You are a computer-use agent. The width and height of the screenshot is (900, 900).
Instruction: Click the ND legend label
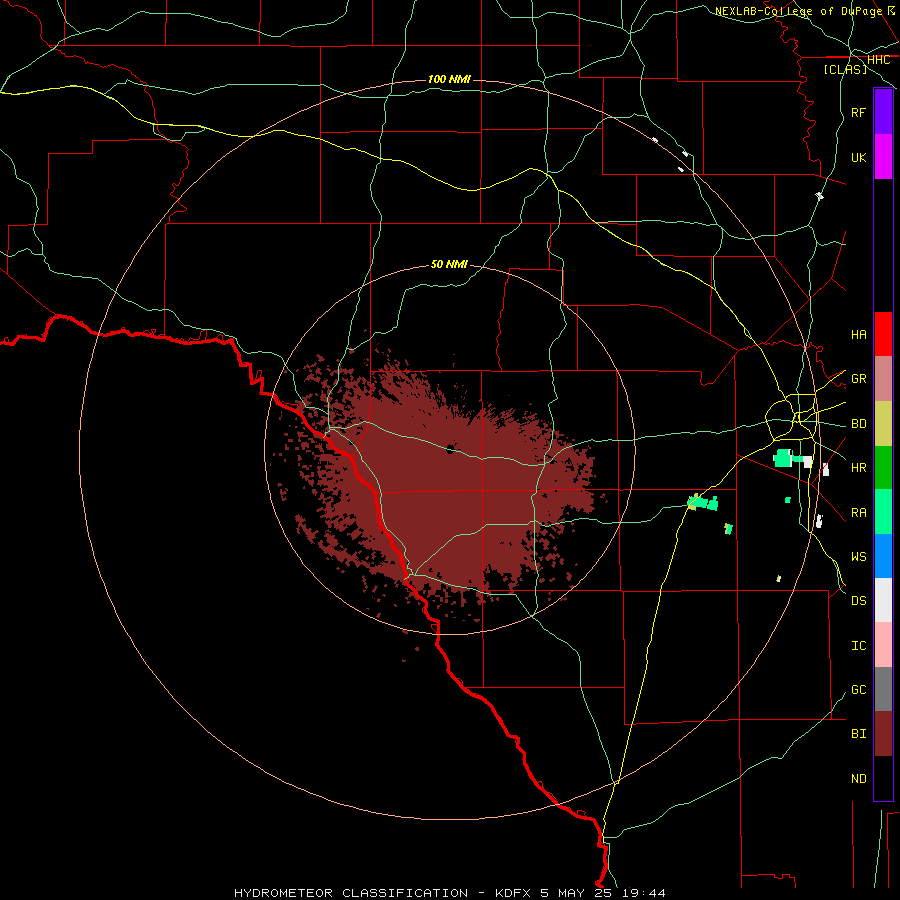[858, 778]
